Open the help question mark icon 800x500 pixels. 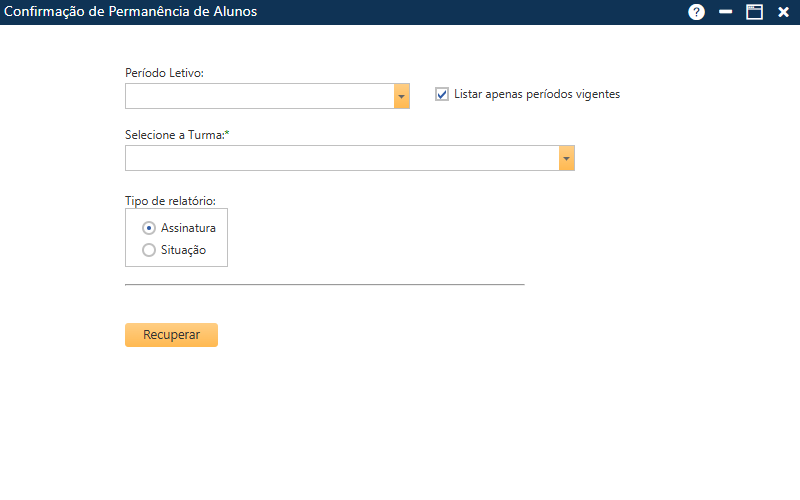point(697,12)
